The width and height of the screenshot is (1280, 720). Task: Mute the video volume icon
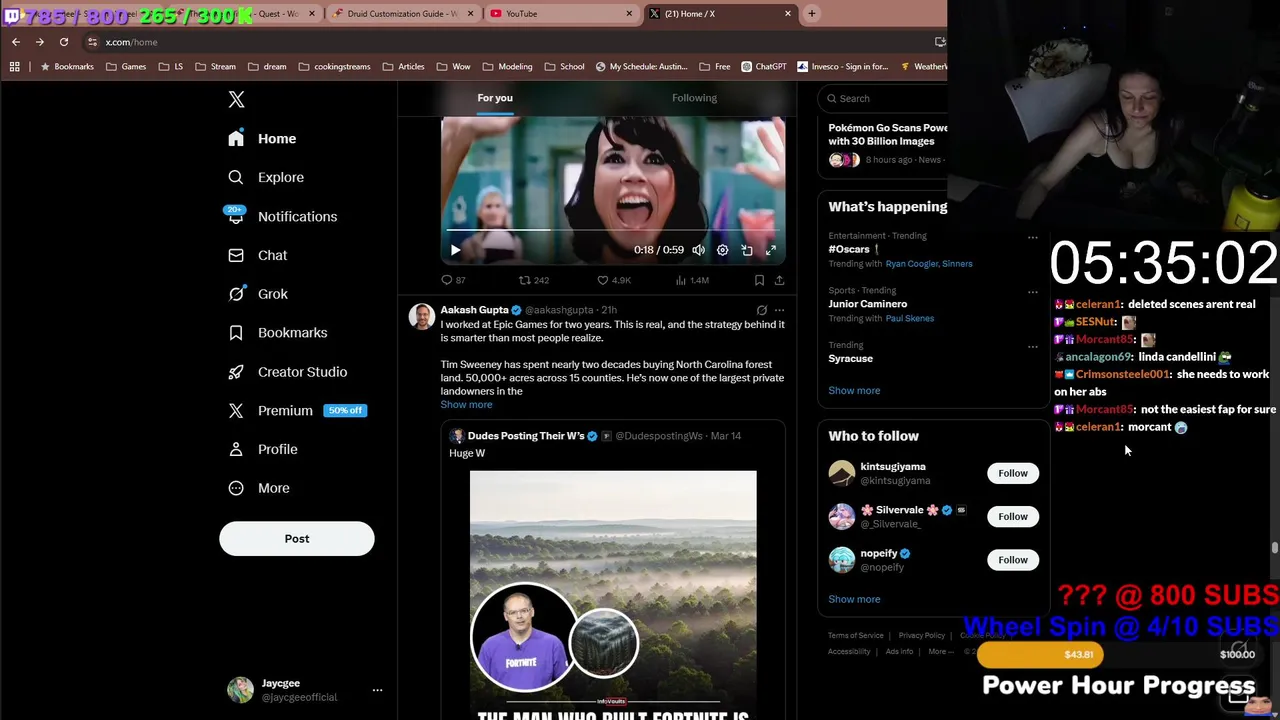(698, 250)
